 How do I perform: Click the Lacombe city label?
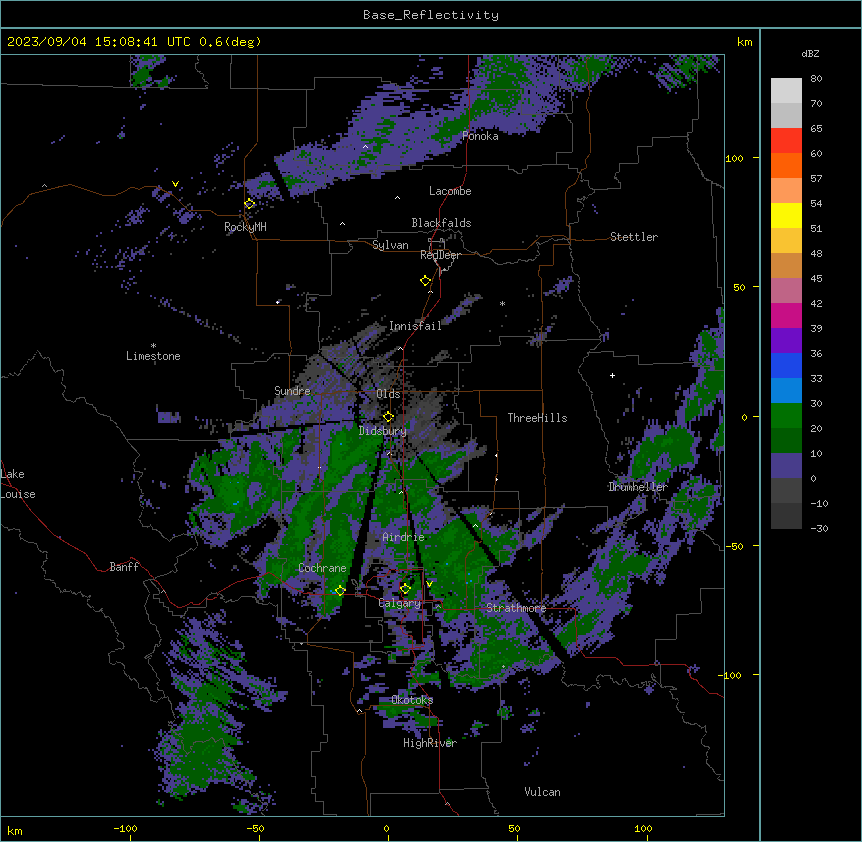tap(450, 191)
